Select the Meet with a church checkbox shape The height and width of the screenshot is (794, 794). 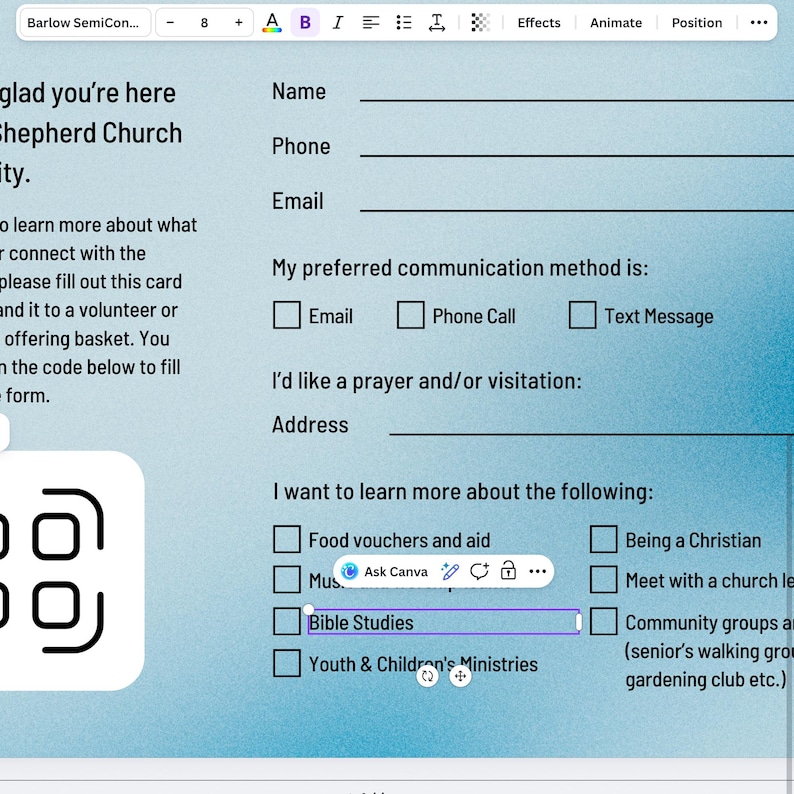click(604, 579)
